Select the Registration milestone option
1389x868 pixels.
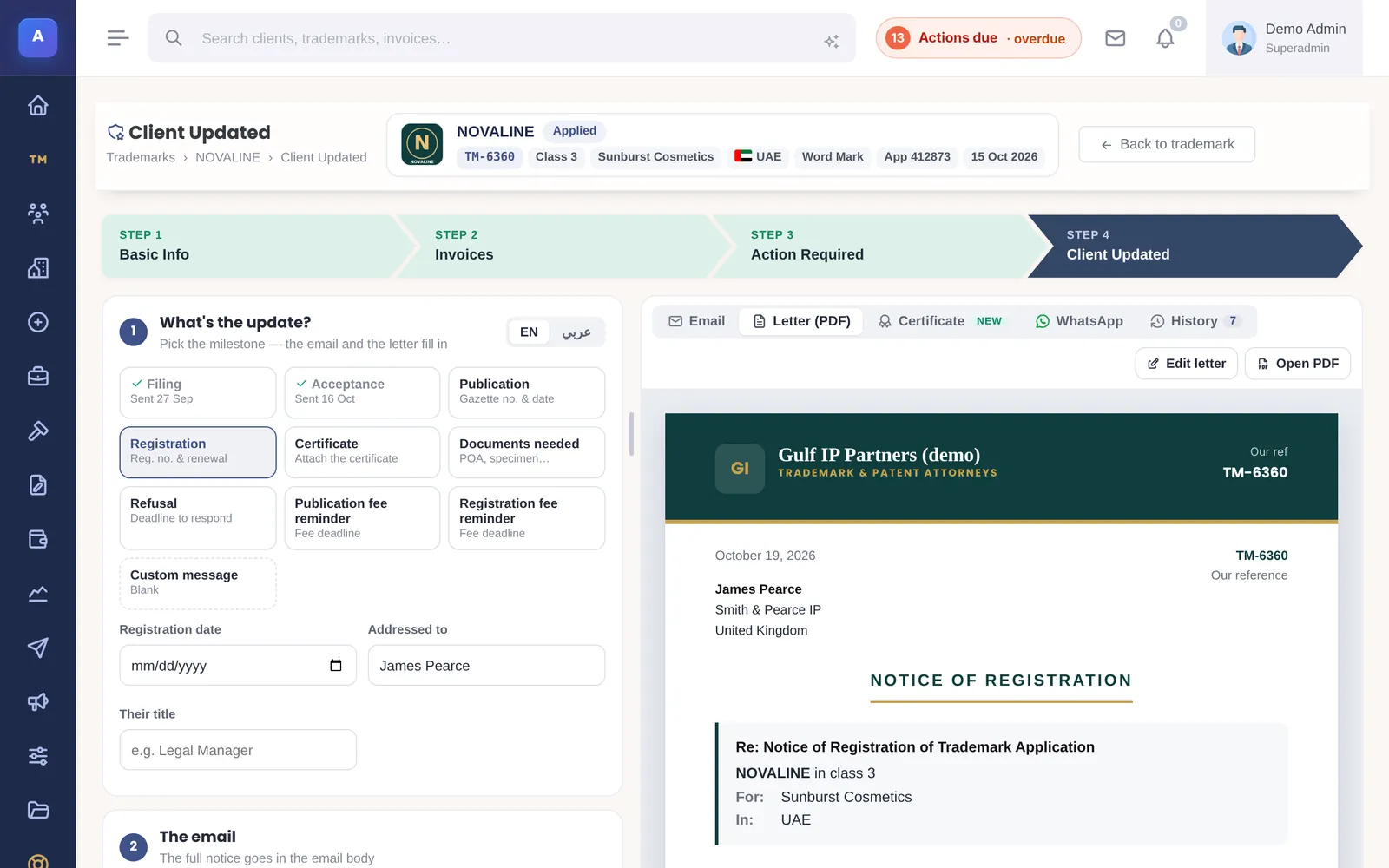coord(198,452)
